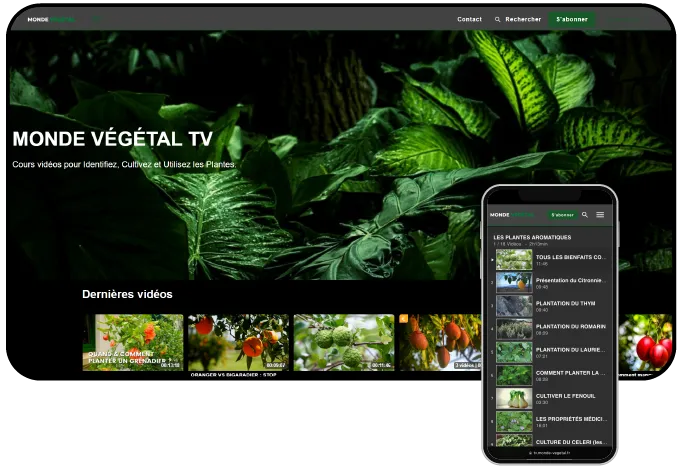The image size is (684, 469).
Task: Open the red cherries thumbnail at far right
Action: [x=646, y=342]
